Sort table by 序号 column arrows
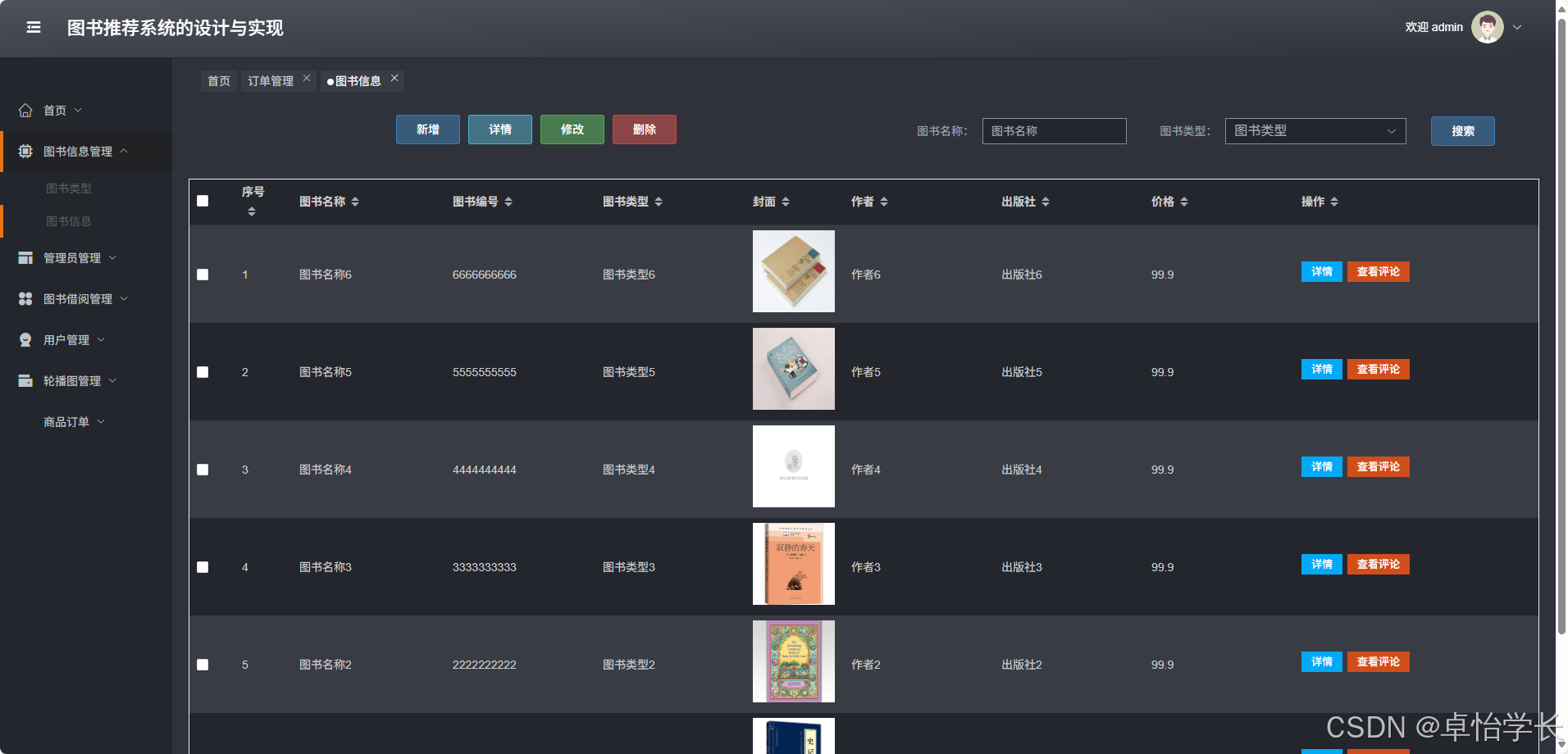This screenshot has width=1568, height=754. point(252,211)
